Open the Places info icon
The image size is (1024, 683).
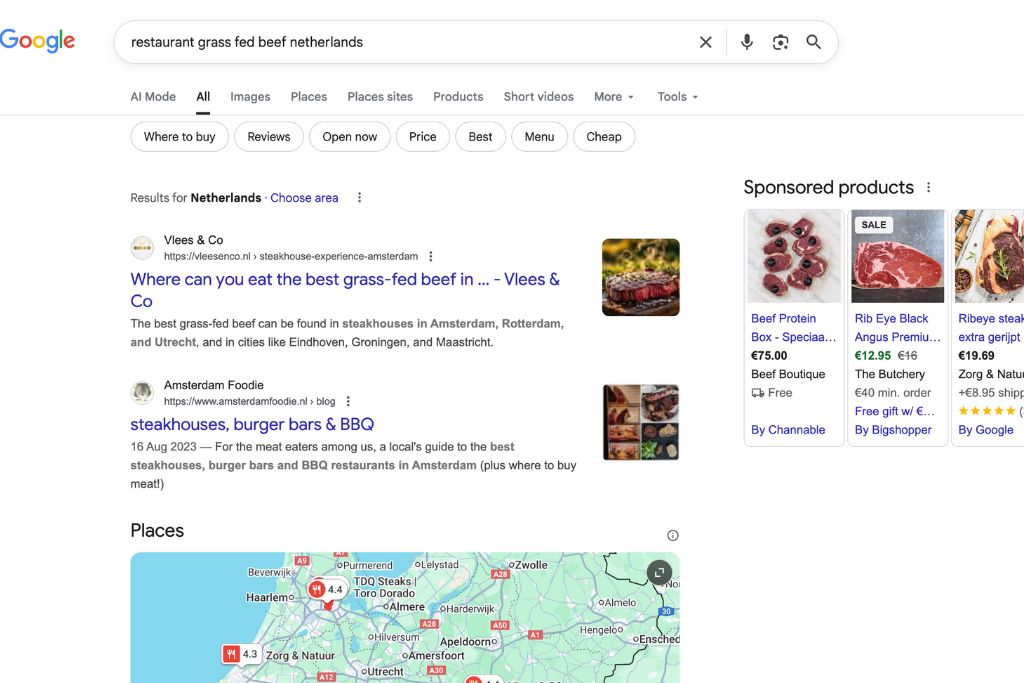(673, 535)
